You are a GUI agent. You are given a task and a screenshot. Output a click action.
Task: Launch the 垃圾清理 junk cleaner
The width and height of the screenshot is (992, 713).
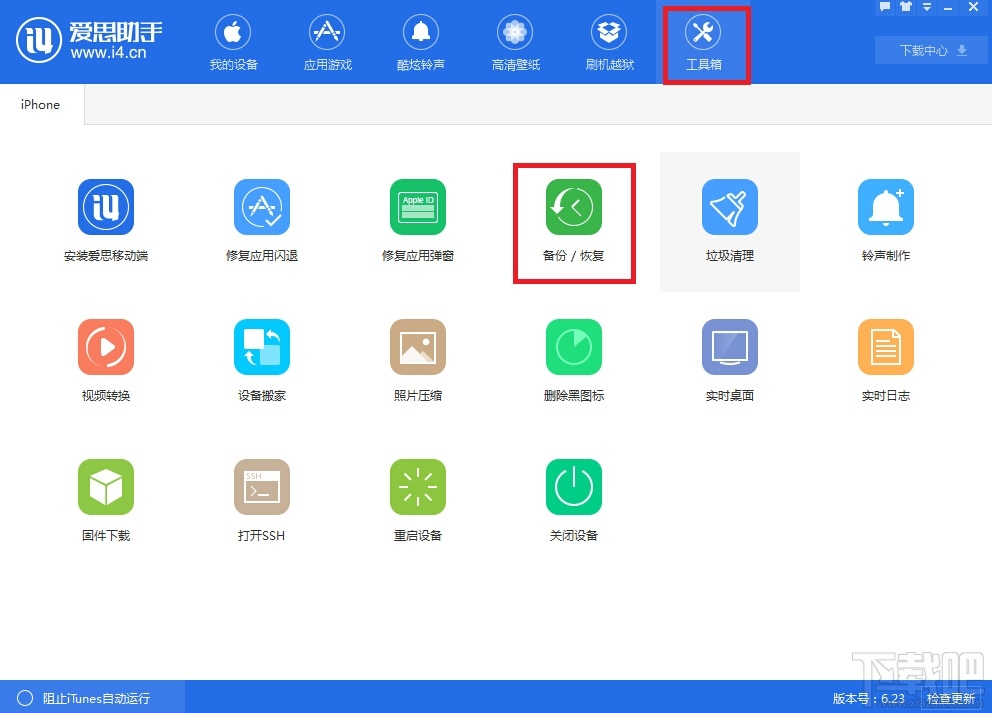pos(729,220)
